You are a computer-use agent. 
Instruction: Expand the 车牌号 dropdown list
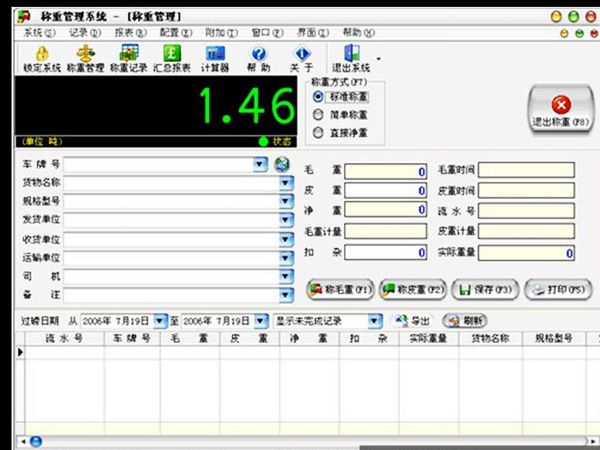click(260, 164)
